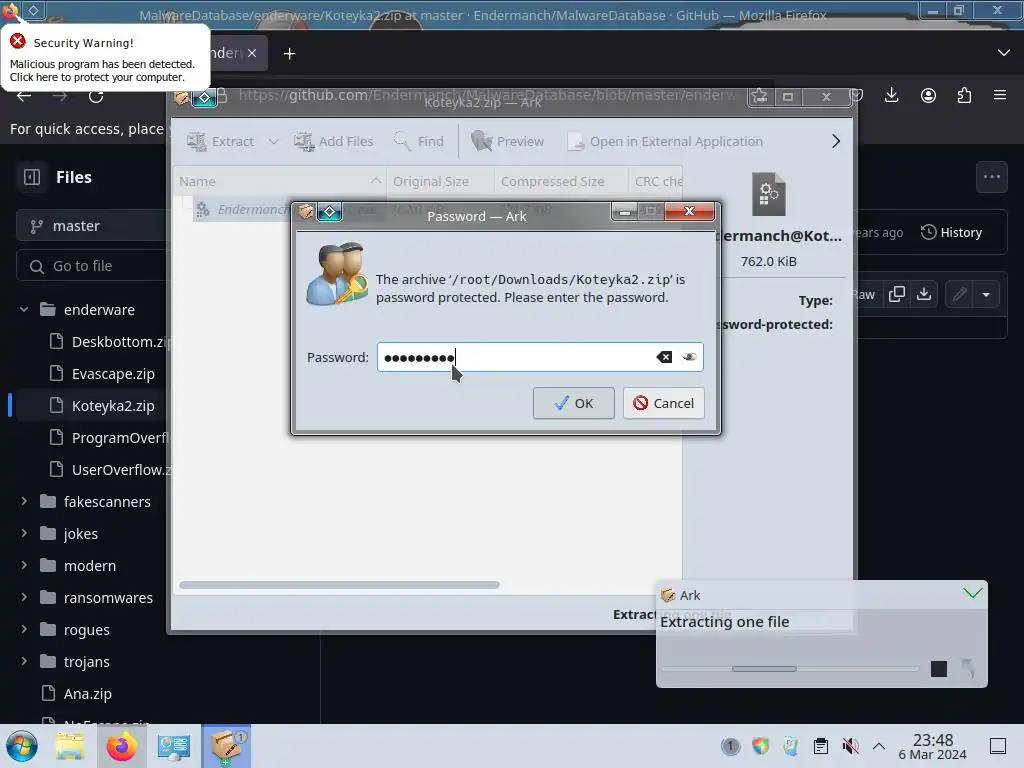This screenshot has width=1024, height=768.
Task: Open the master branch selector
Action: pos(91,226)
